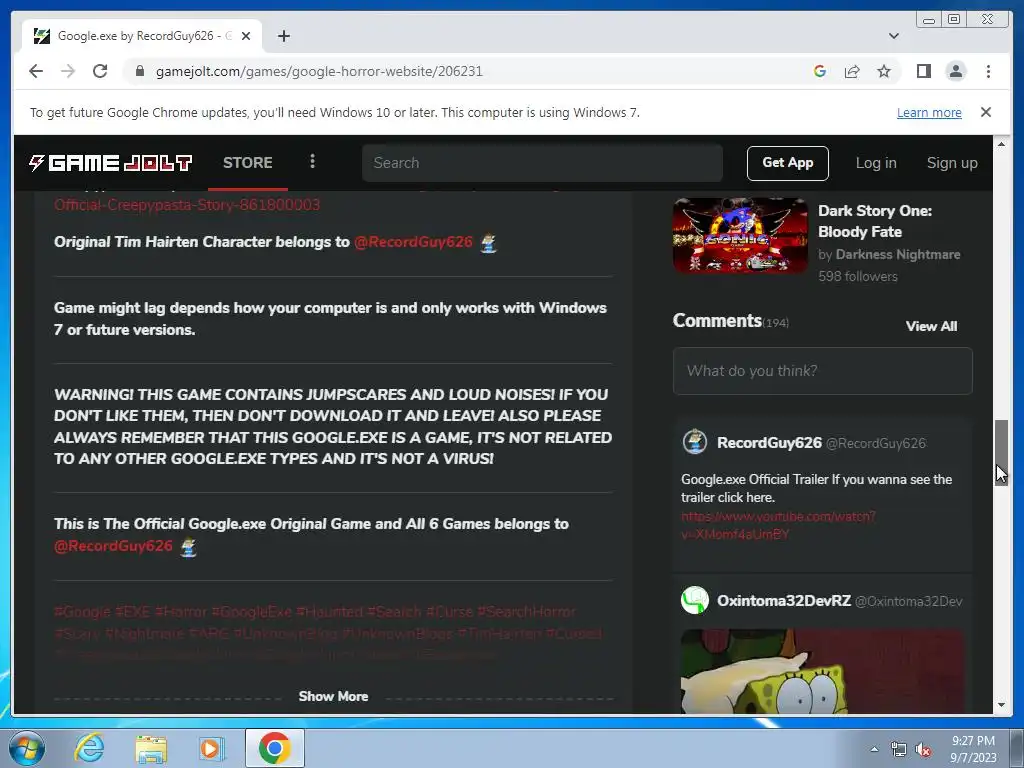Click the Google icon in address bar
1024x768 pixels.
pos(820,71)
